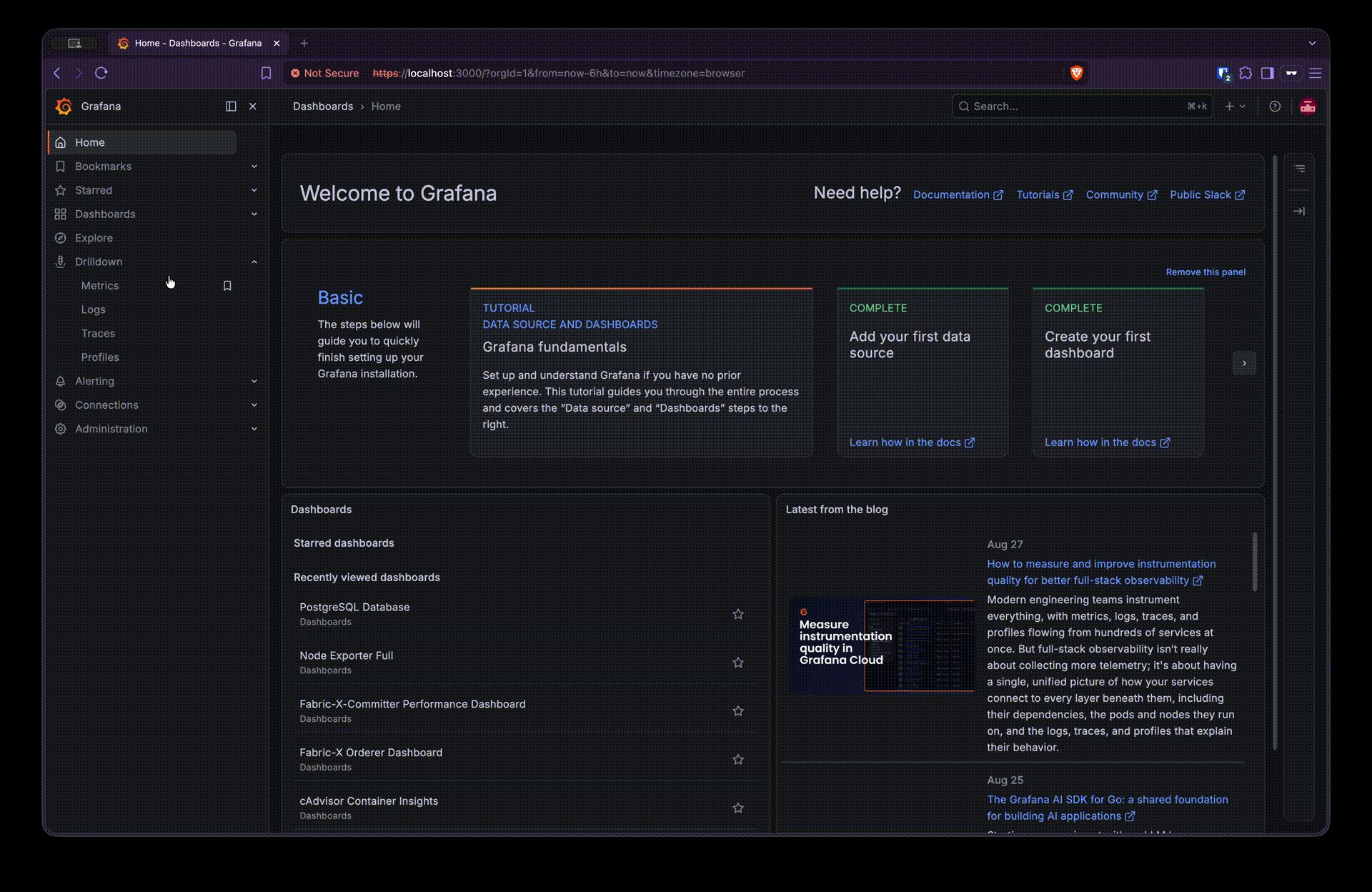Click the blog panel scrollbar
The image size is (1372, 892).
[1255, 562]
